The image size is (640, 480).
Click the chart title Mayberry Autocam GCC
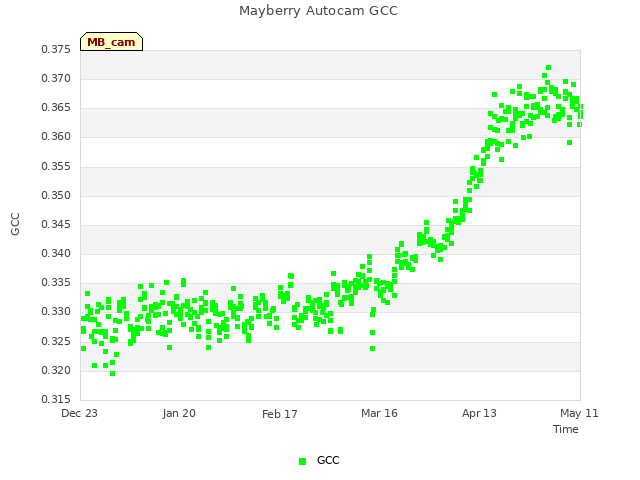pos(318,11)
